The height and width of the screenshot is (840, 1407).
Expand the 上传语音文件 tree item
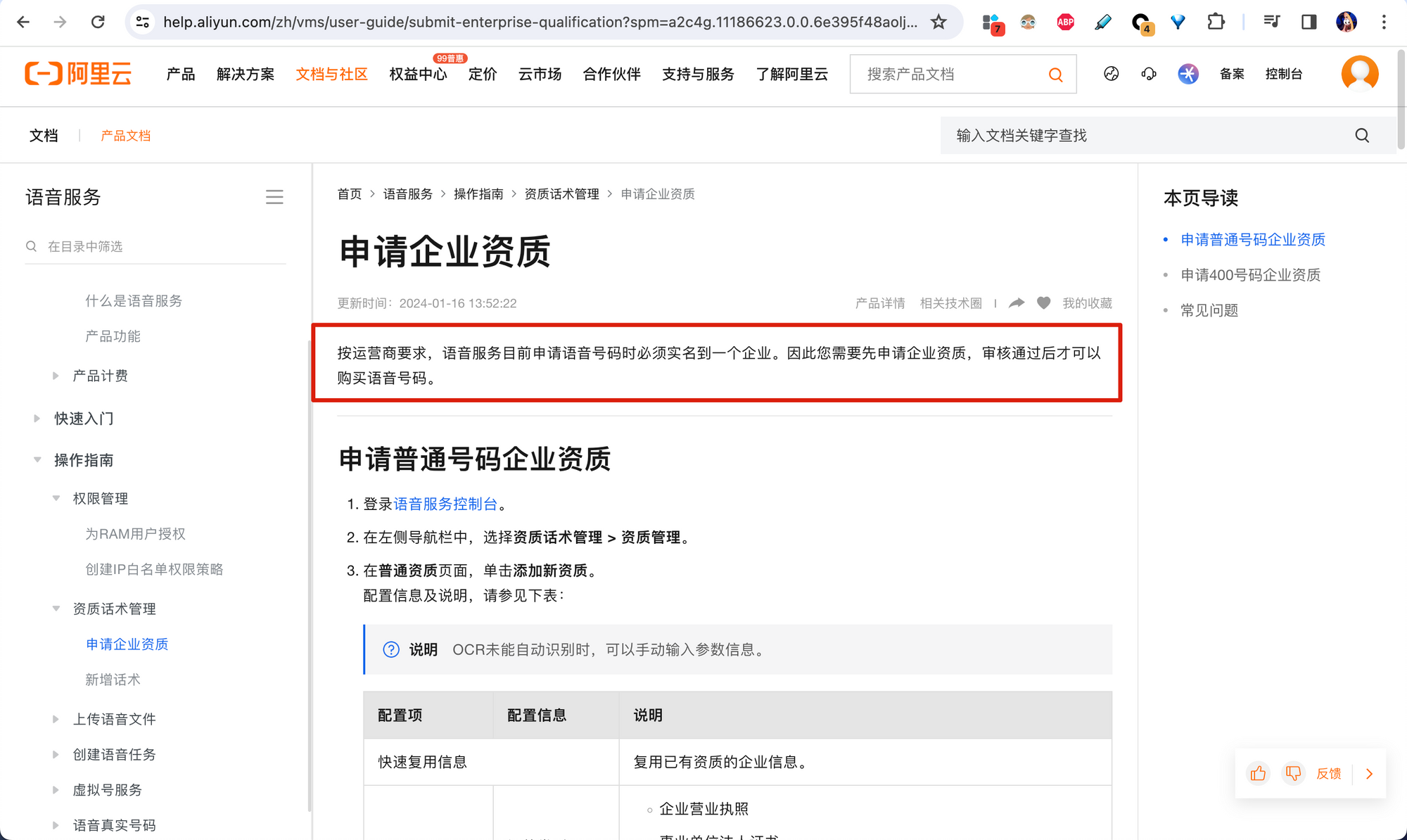pyautogui.click(x=56, y=719)
